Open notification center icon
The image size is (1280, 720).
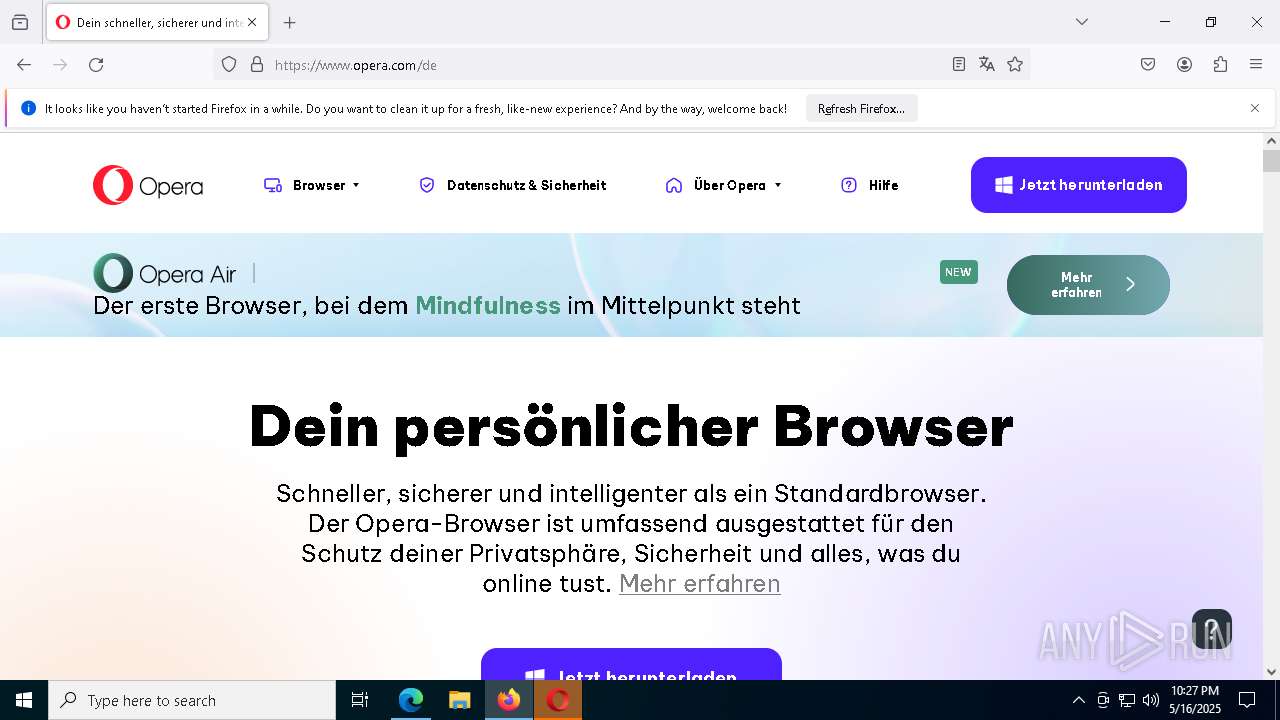pos(1247,700)
